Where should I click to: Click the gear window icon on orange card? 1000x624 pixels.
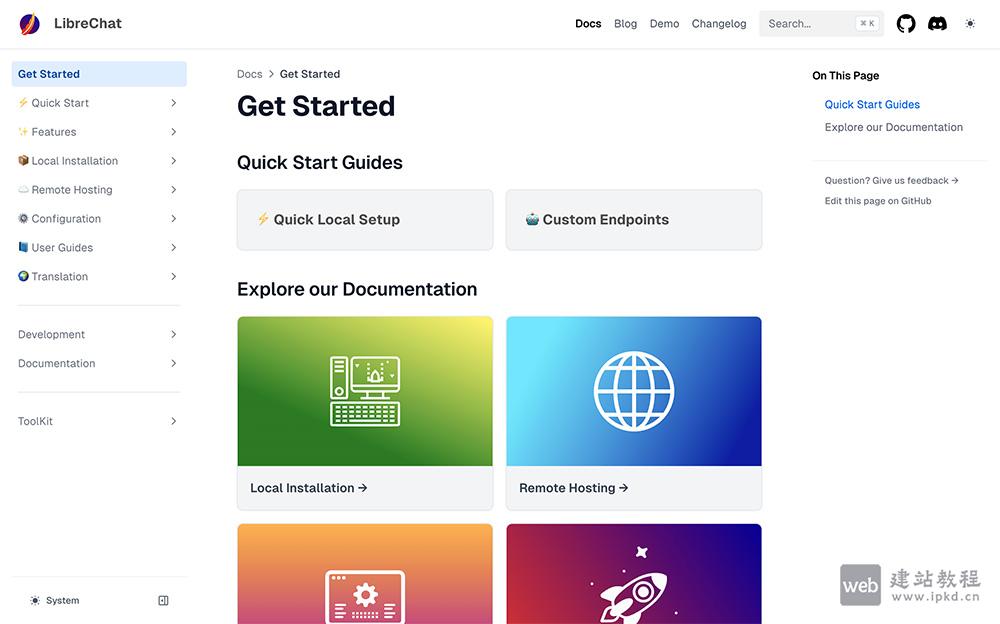tap(365, 596)
